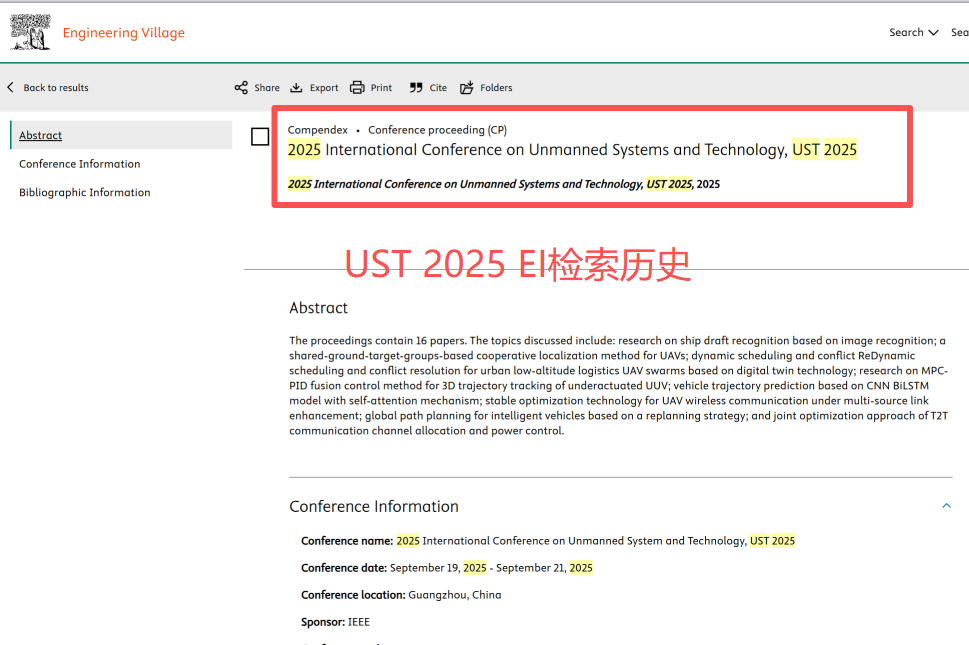Click the Engineering Village elephant logo
The width and height of the screenshot is (969, 645).
pos(30,31)
